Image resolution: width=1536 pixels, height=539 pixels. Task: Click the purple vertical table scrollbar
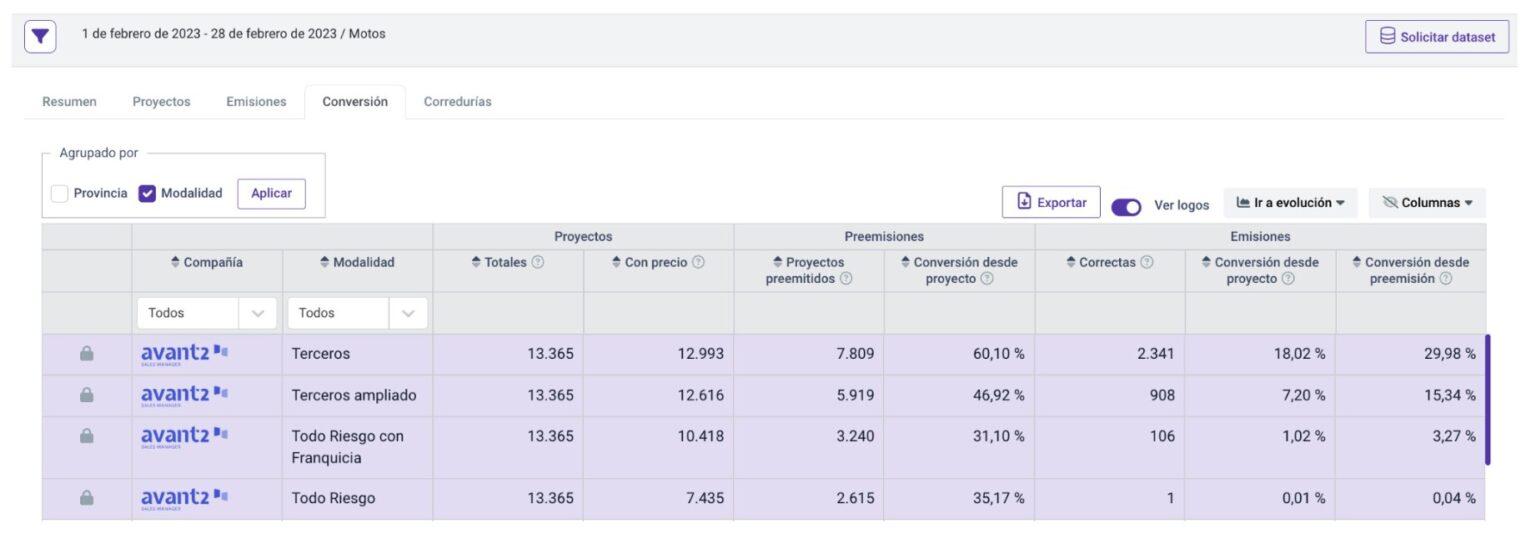[1487, 400]
